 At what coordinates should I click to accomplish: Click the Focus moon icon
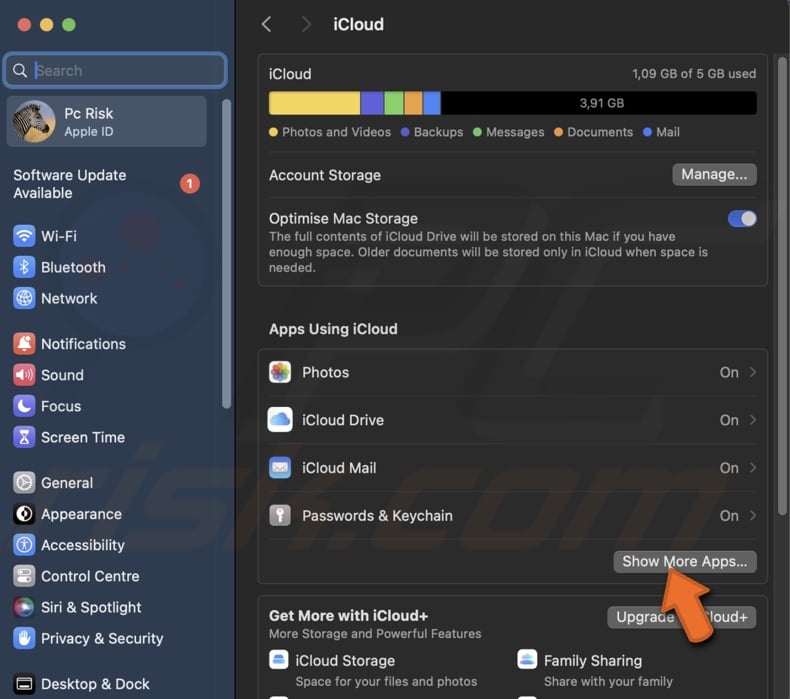coord(24,406)
